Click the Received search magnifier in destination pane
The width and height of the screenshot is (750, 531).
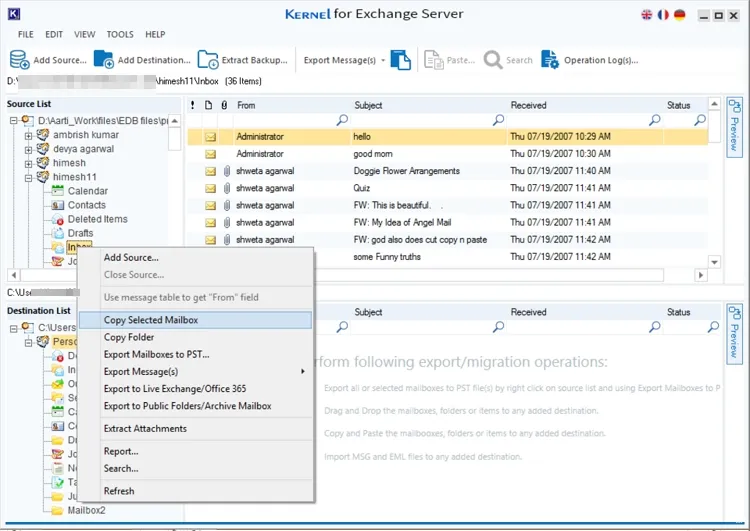[654, 327]
